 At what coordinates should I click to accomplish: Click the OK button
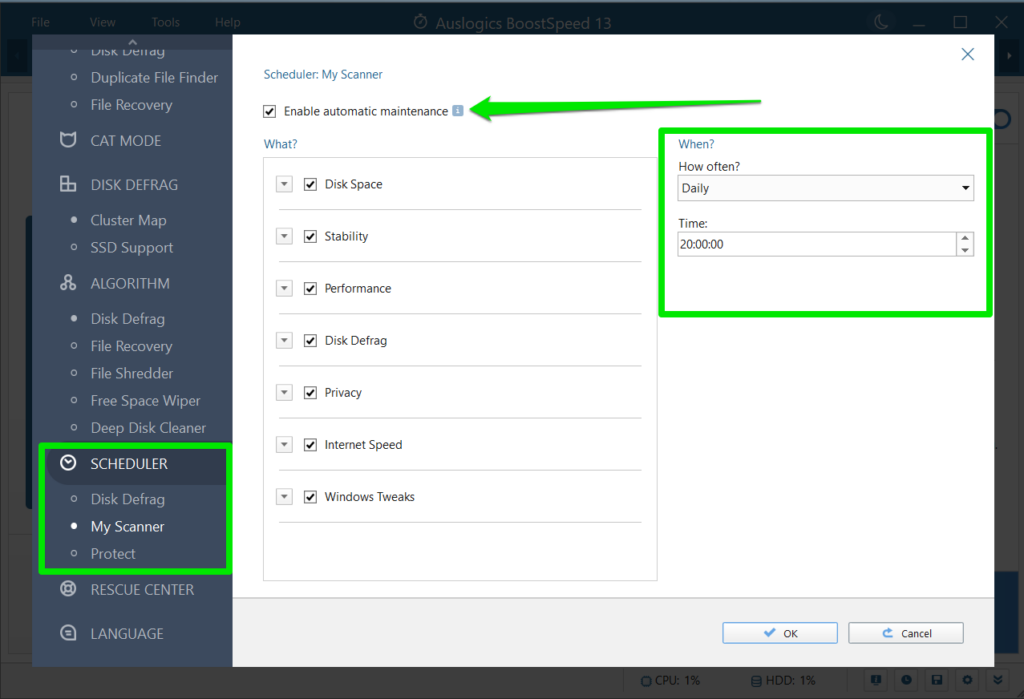[779, 632]
